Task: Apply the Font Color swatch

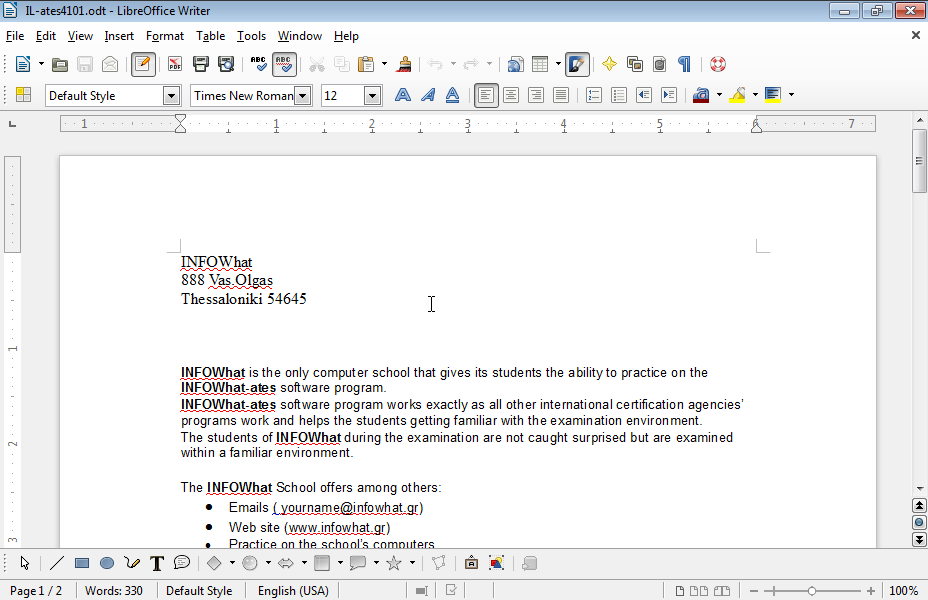Action: click(x=701, y=95)
